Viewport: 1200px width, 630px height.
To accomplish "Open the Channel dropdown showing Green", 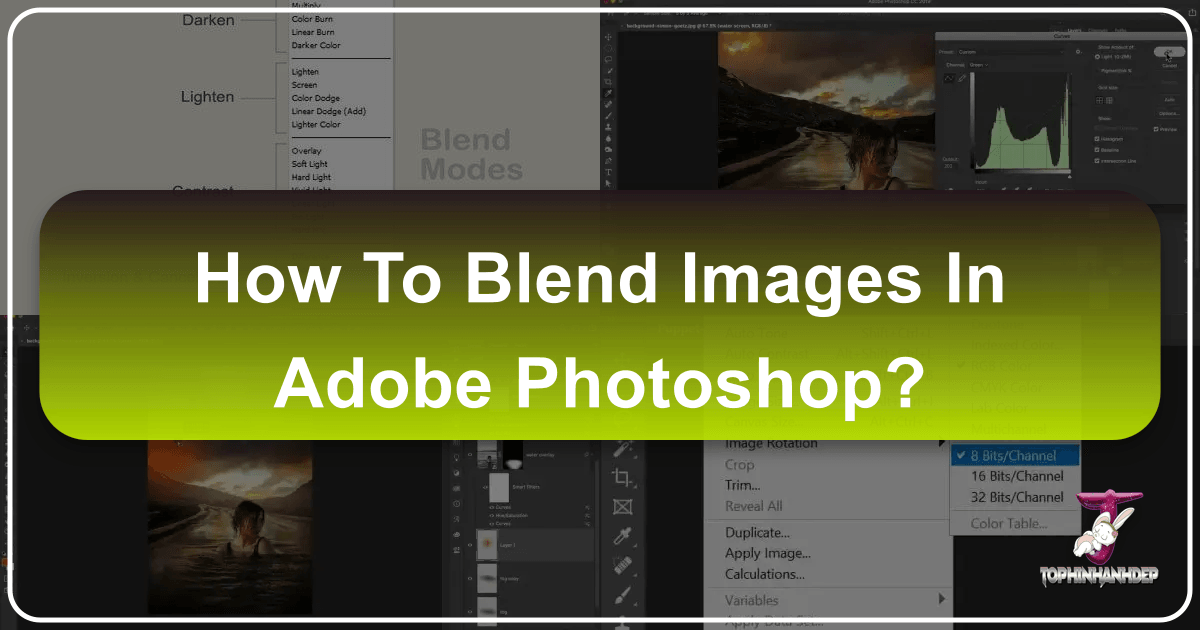I will coord(979,65).
